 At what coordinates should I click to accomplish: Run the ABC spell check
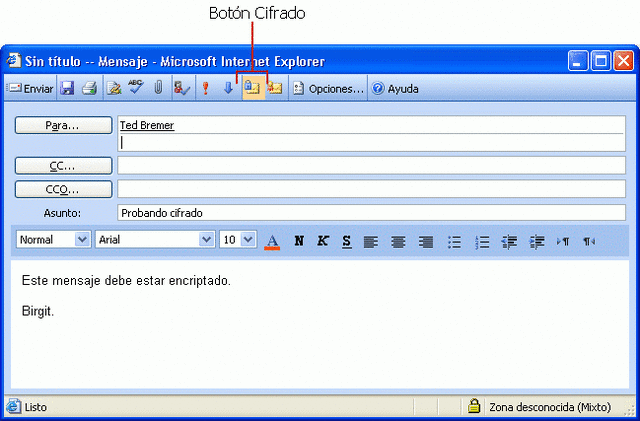[136, 87]
